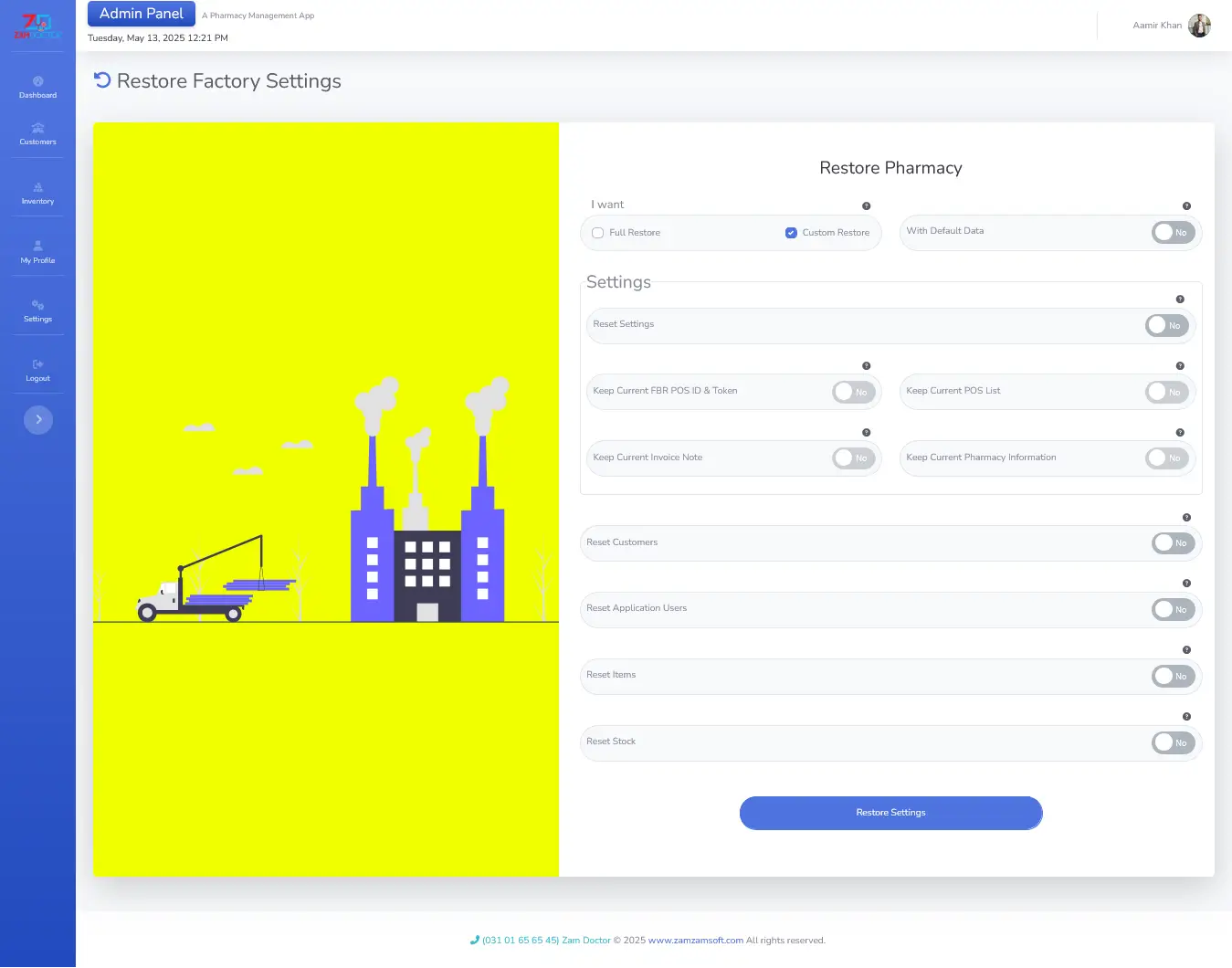Turn on Reset Application Users switch
The width and height of the screenshot is (1232, 968).
[x=1173, y=610]
